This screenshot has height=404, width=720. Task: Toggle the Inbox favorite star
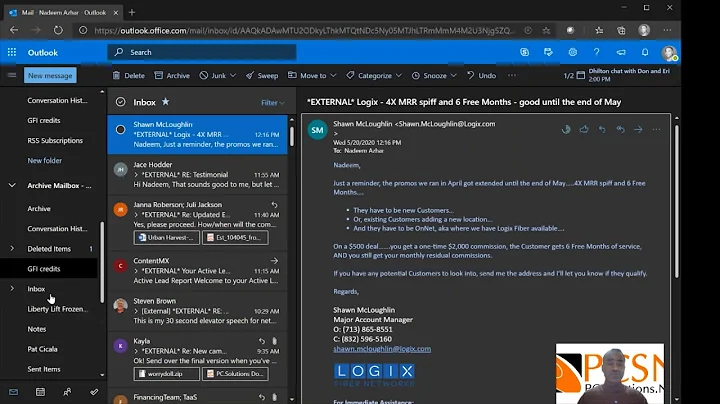pos(165,102)
